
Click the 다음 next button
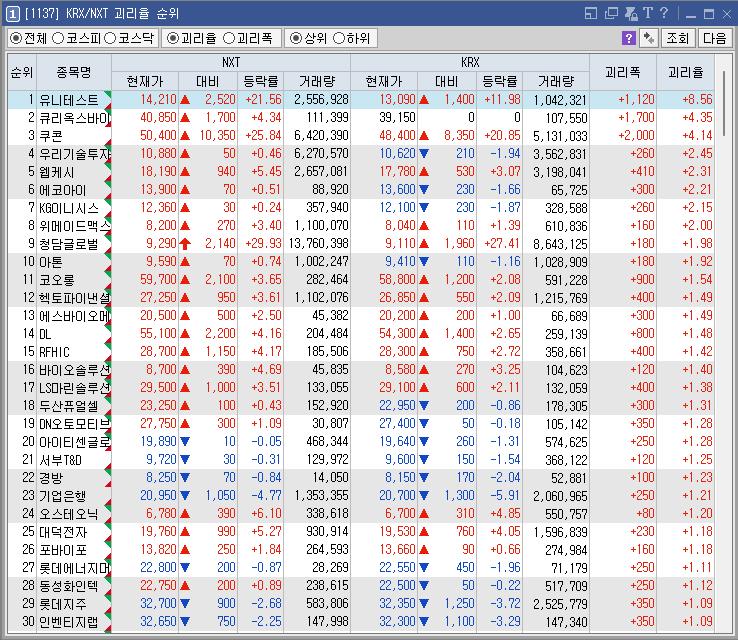click(714, 38)
